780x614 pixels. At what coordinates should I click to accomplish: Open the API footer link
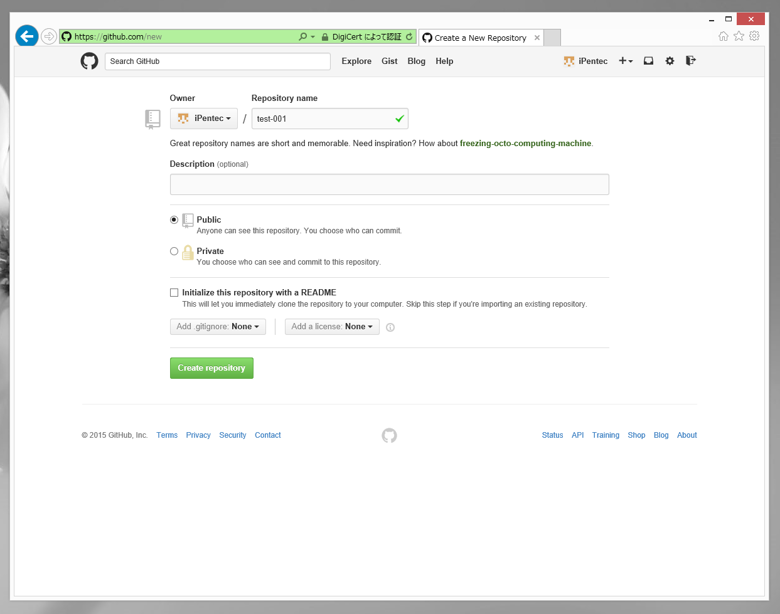pyautogui.click(x=578, y=435)
